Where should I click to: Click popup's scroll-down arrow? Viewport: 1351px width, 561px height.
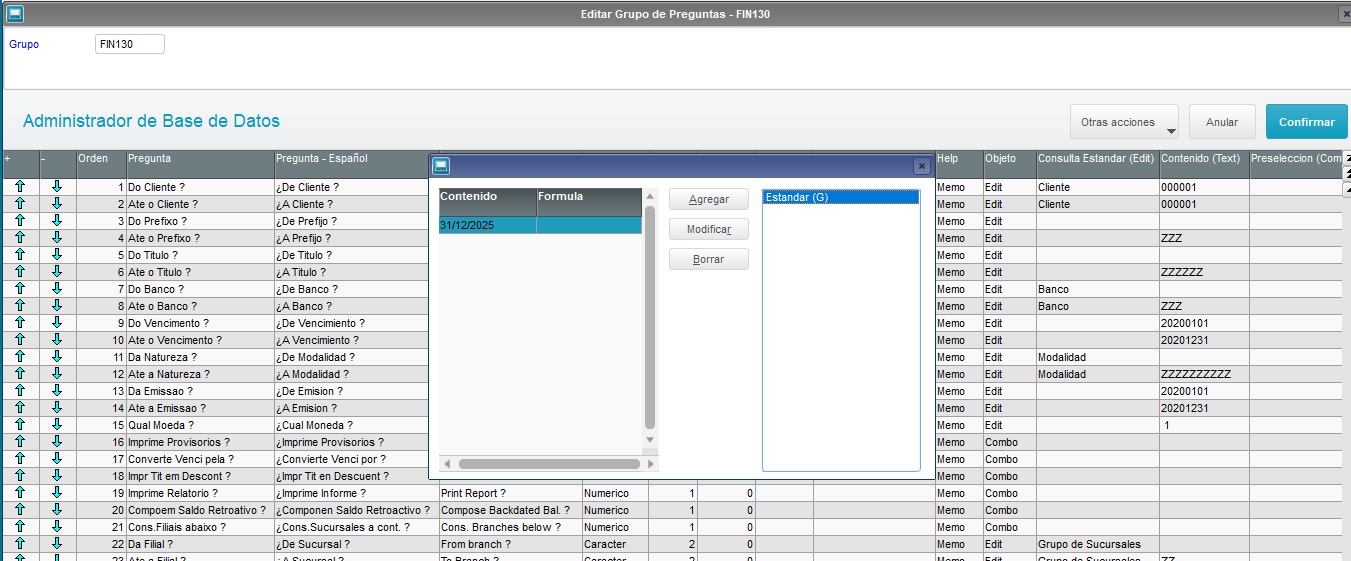(650, 439)
